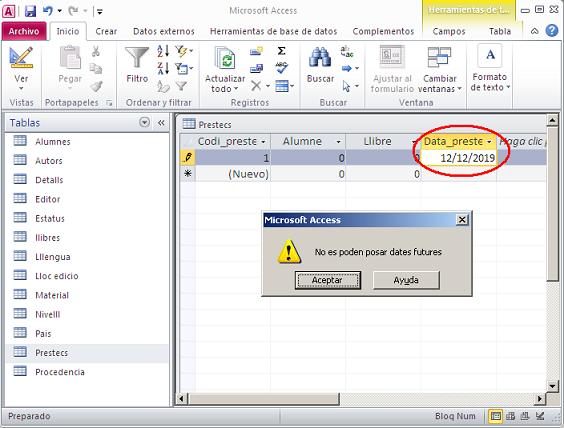The height and width of the screenshot is (428, 564).
Task: Switch to PivotChart view in status bar
Action: pyautogui.click(x=525, y=416)
